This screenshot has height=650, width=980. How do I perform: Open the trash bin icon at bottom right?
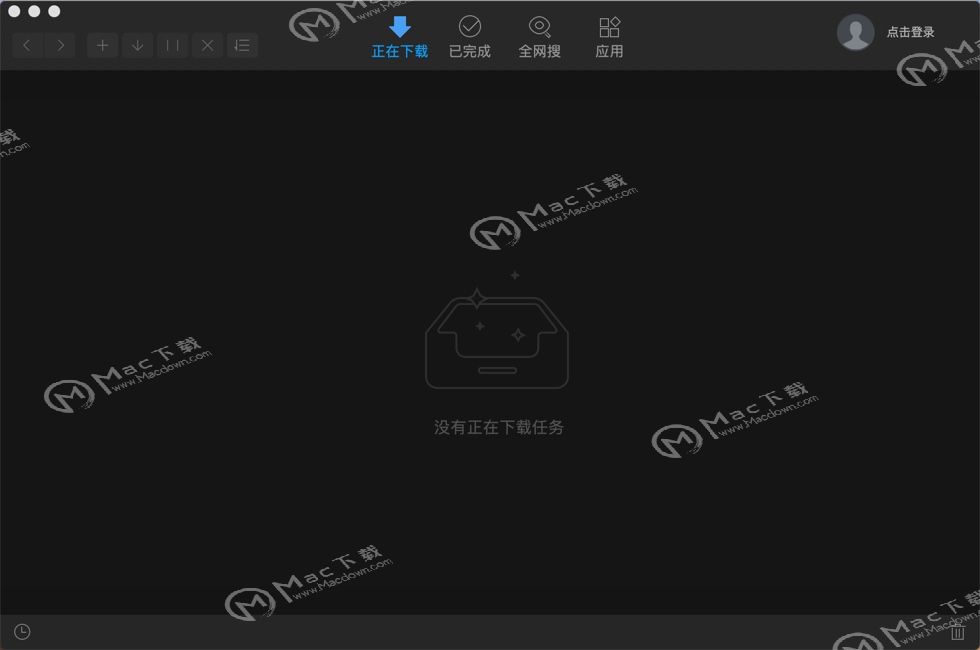pyautogui.click(x=958, y=631)
